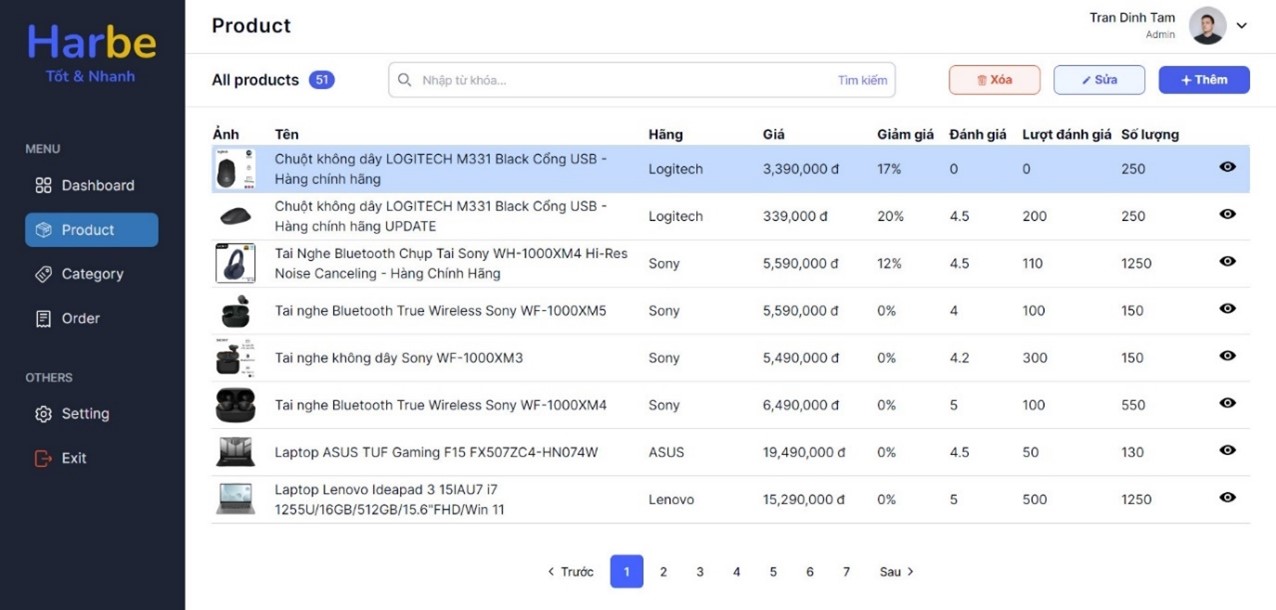This screenshot has width=1276, height=610.
Task: Click eye icon for Sony WF-1000XM3 row
Action: (1228, 355)
